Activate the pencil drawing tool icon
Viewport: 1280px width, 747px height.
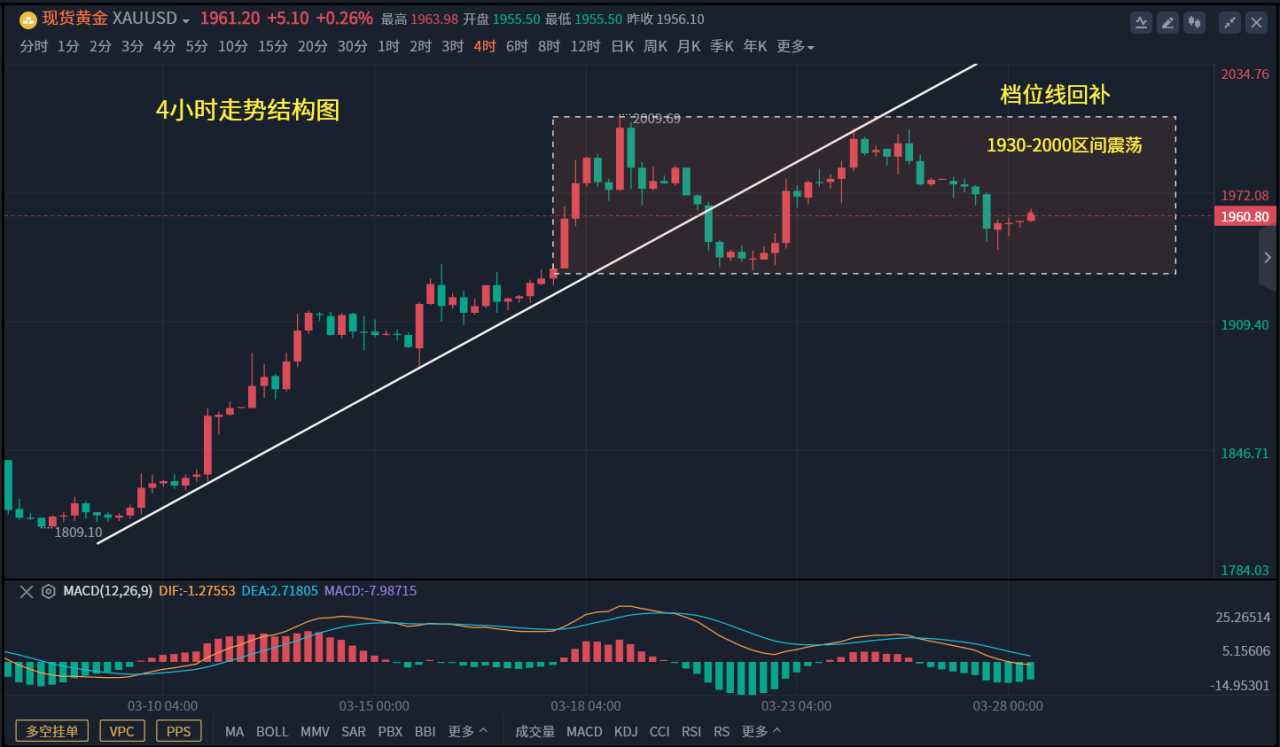1167,21
